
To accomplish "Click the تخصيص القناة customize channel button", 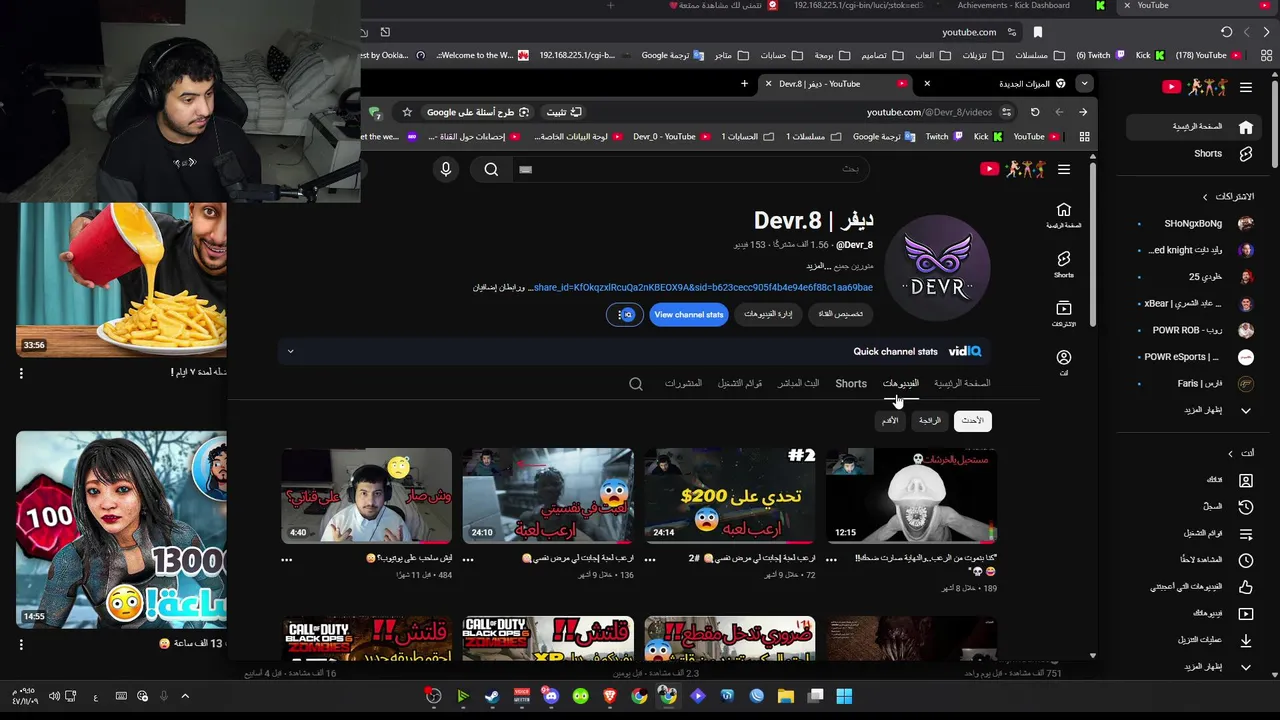I will (x=840, y=314).
